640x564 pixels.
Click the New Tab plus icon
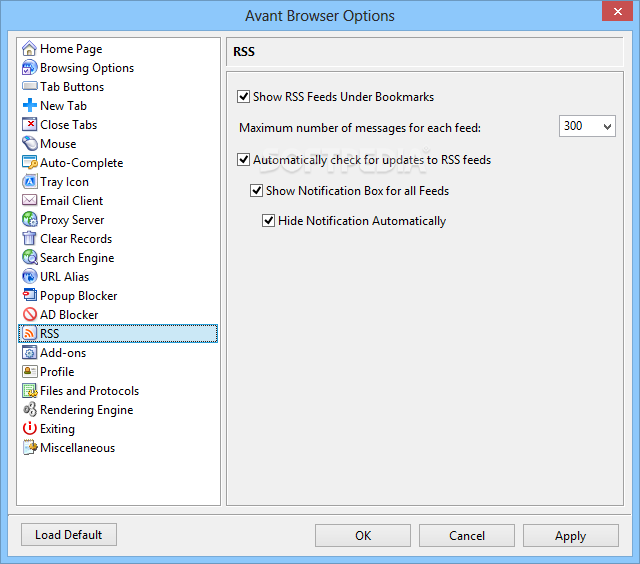tap(29, 106)
